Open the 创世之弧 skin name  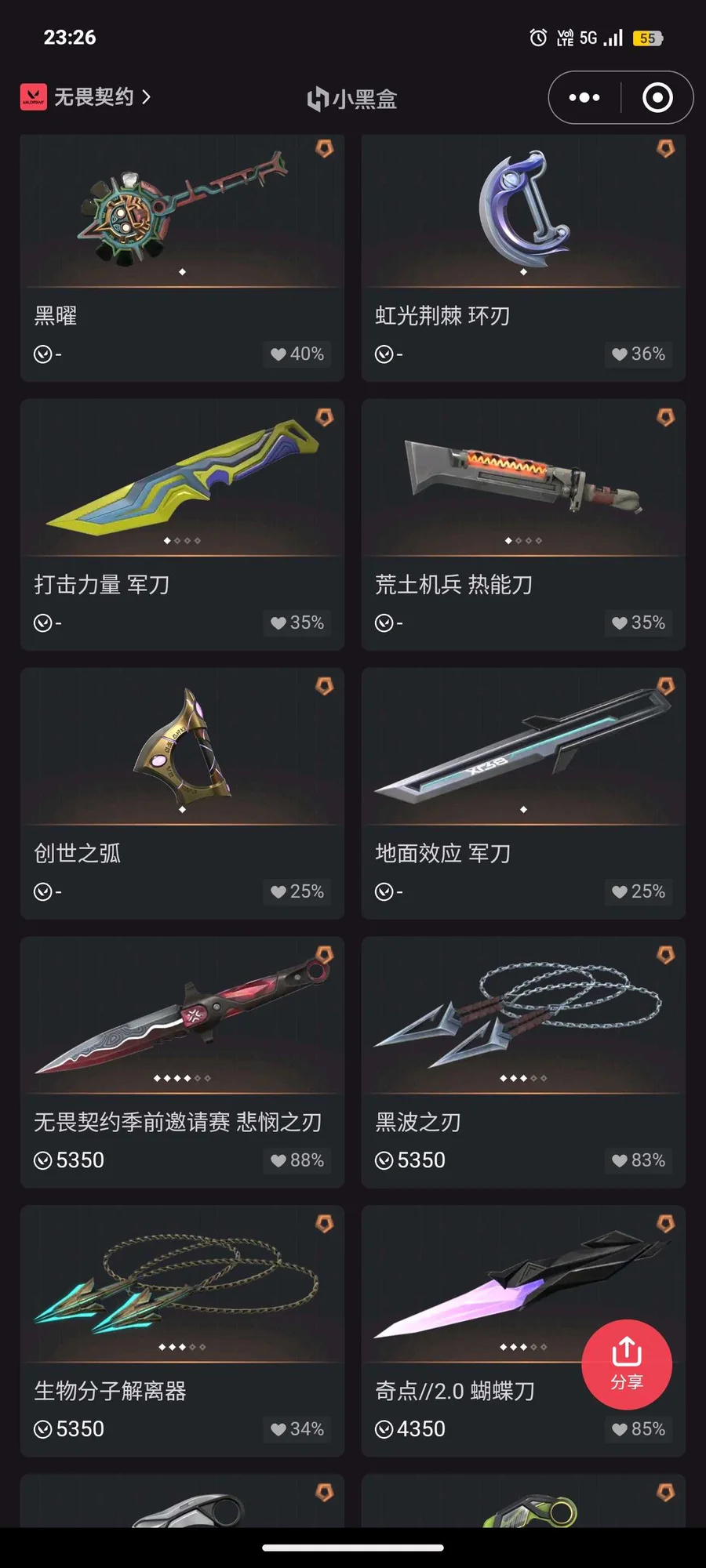pyautogui.click(x=78, y=854)
